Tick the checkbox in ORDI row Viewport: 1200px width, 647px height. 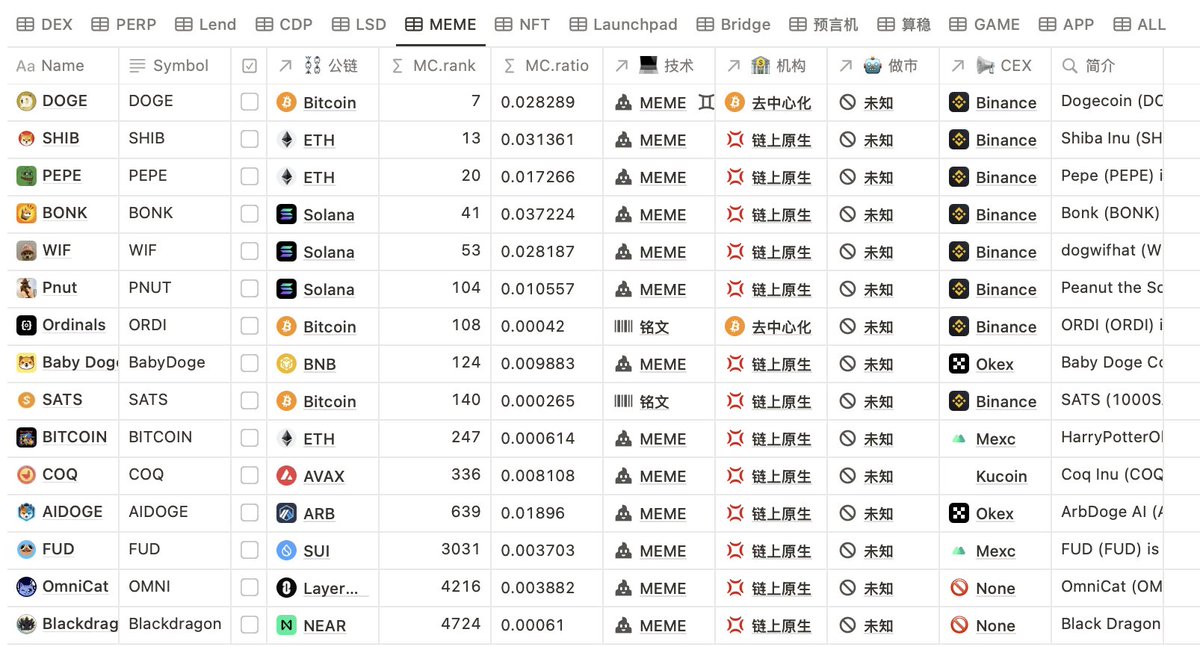coord(249,326)
